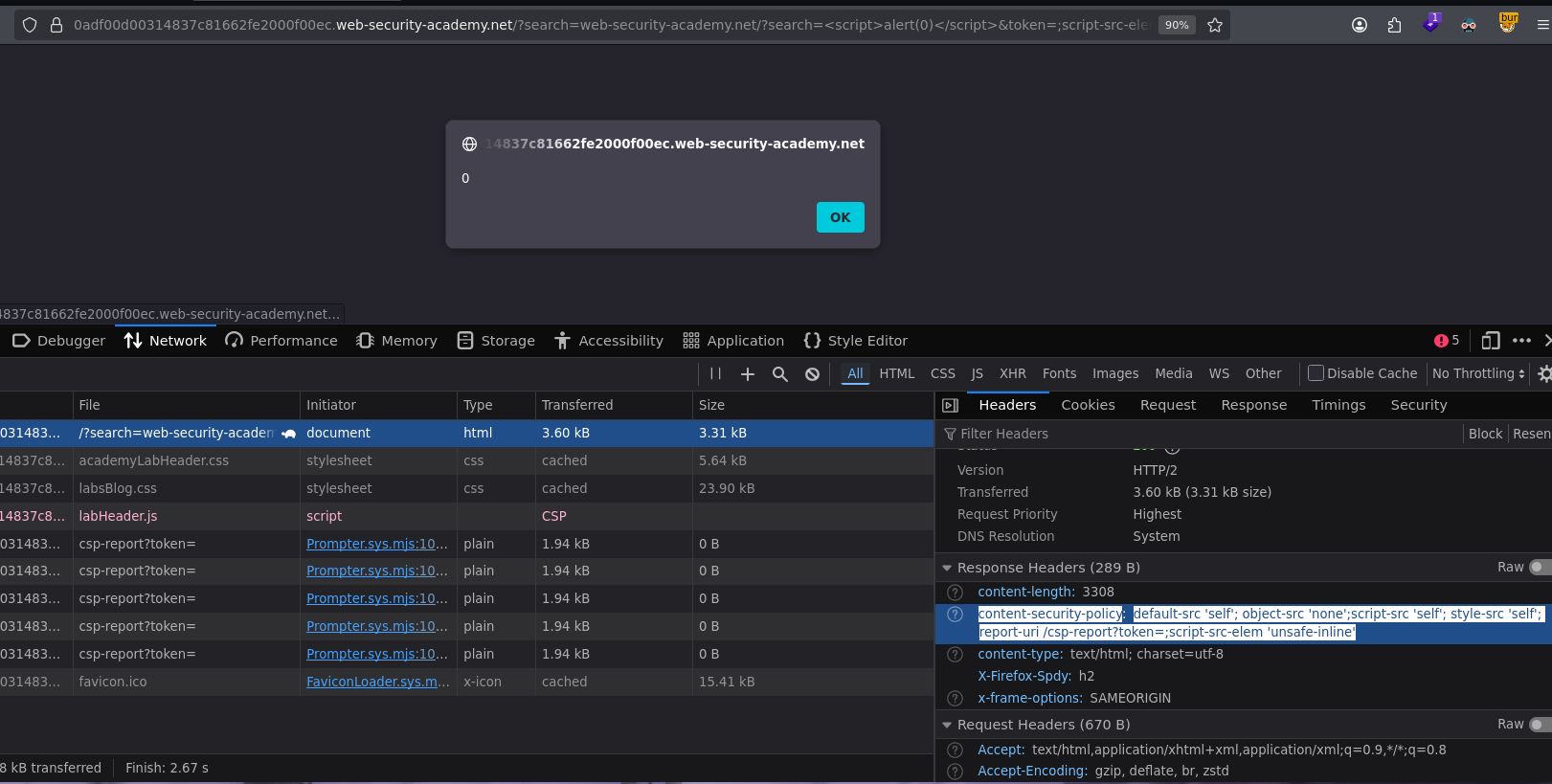
Task: Open the Extensions puzzle piece icon
Action: click(x=1394, y=25)
